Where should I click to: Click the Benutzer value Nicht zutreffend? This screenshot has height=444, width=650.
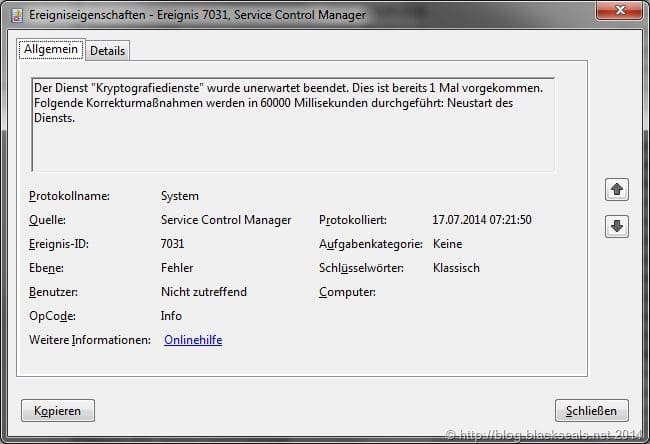point(204,292)
